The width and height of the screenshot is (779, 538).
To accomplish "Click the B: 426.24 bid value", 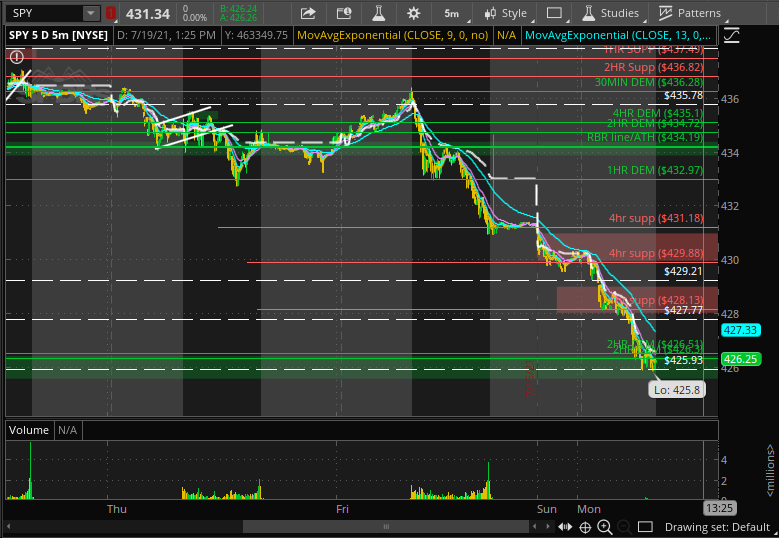I will tap(238, 9).
